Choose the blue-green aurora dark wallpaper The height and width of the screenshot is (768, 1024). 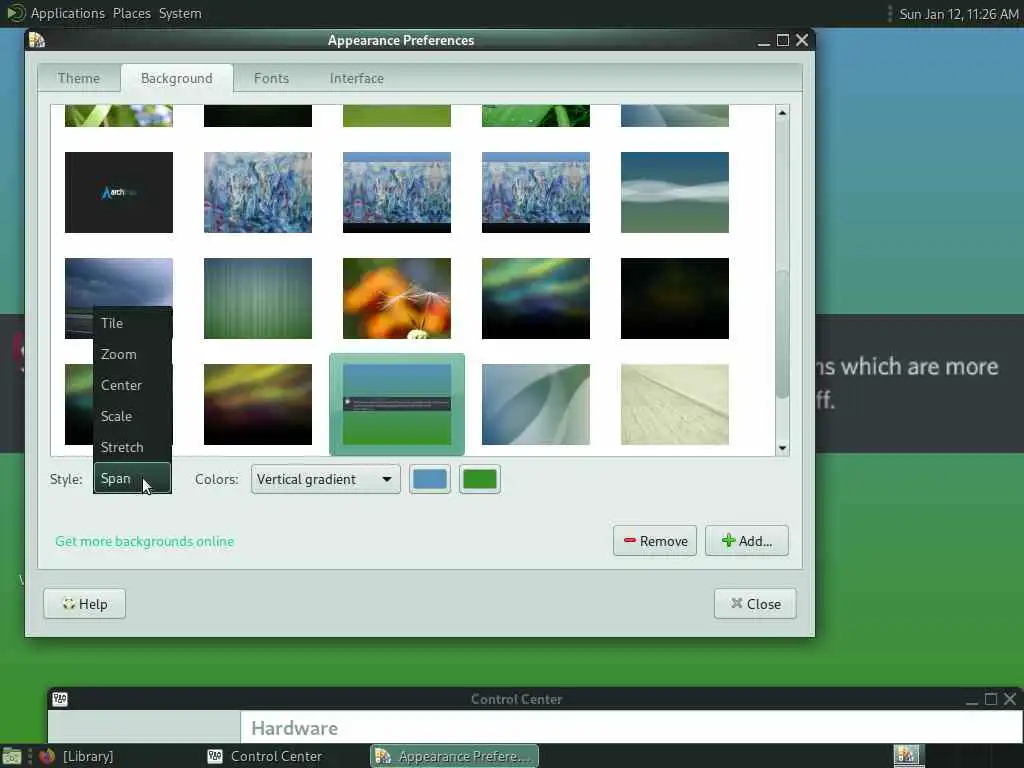click(x=536, y=298)
